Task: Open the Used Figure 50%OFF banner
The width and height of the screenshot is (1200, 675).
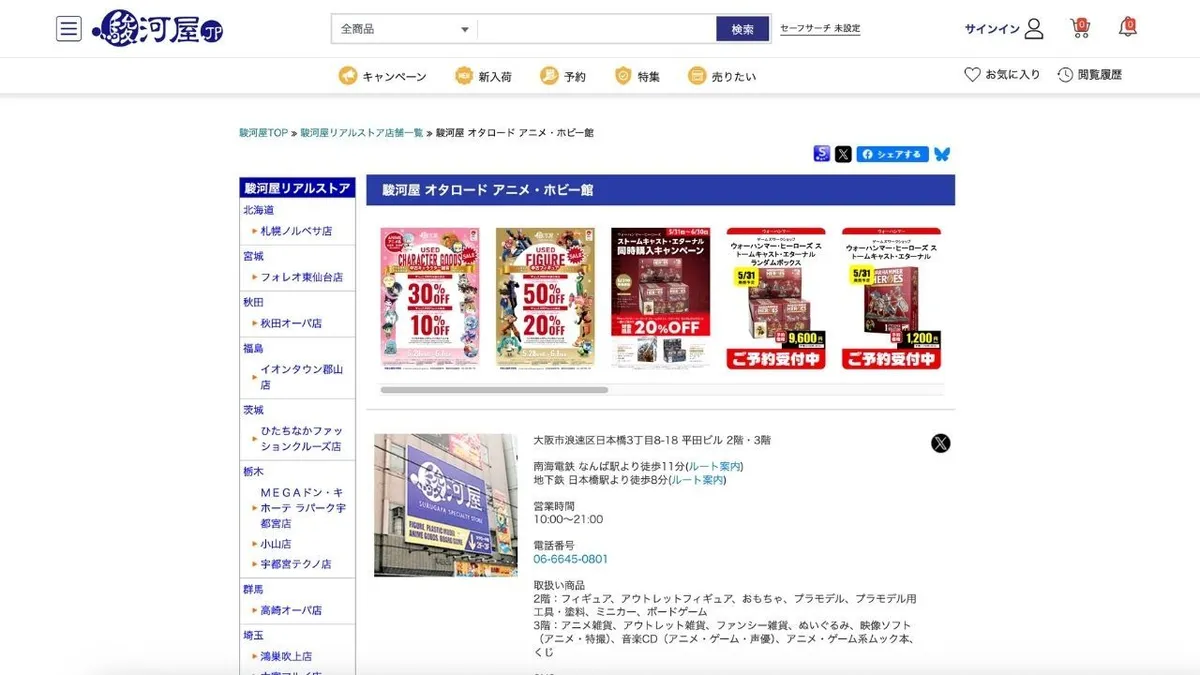Action: (545, 298)
